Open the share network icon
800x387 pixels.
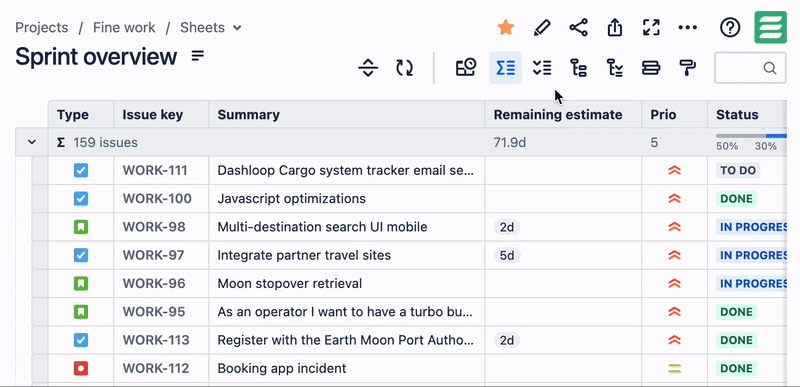(x=578, y=28)
